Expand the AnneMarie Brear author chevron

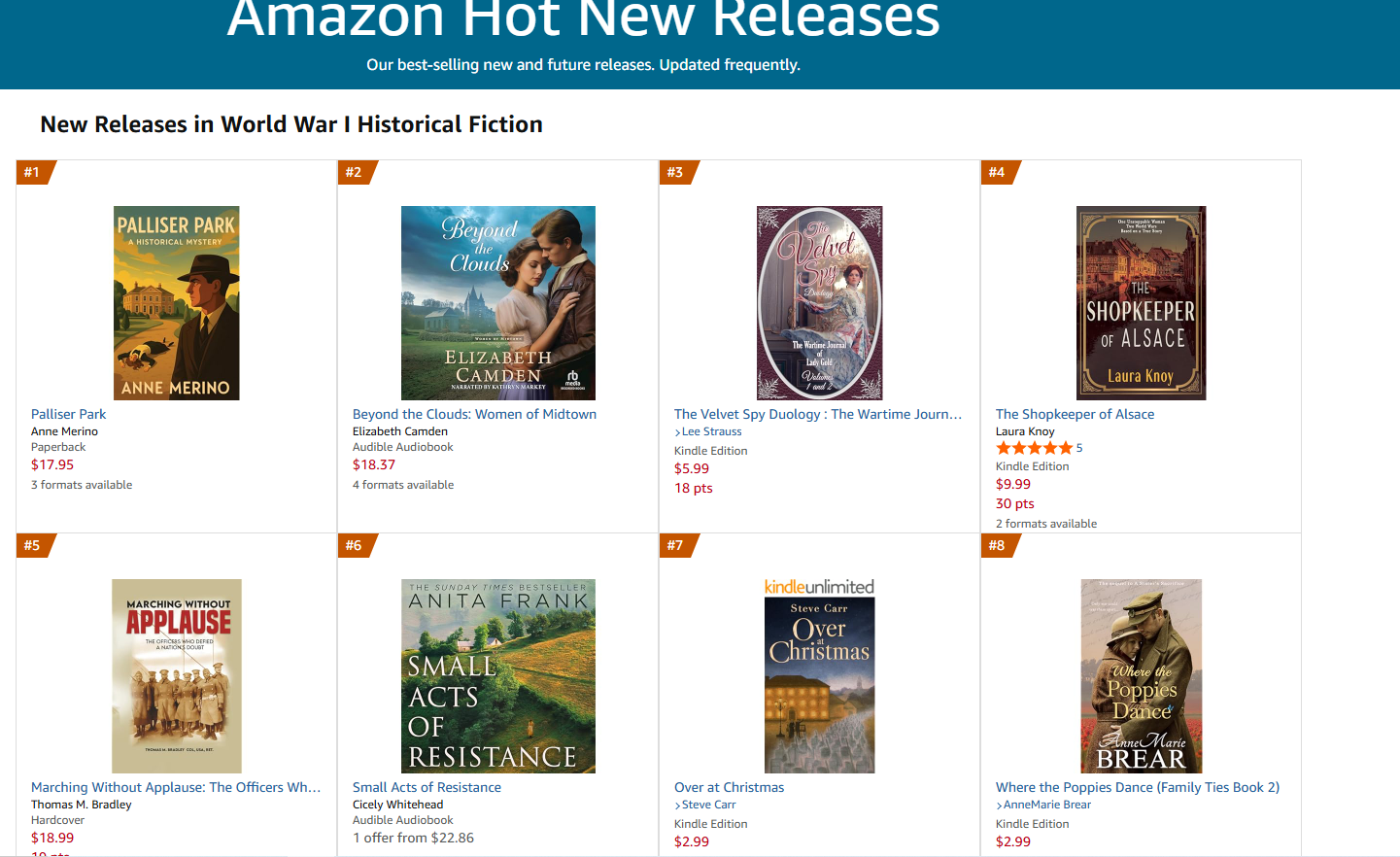(999, 806)
